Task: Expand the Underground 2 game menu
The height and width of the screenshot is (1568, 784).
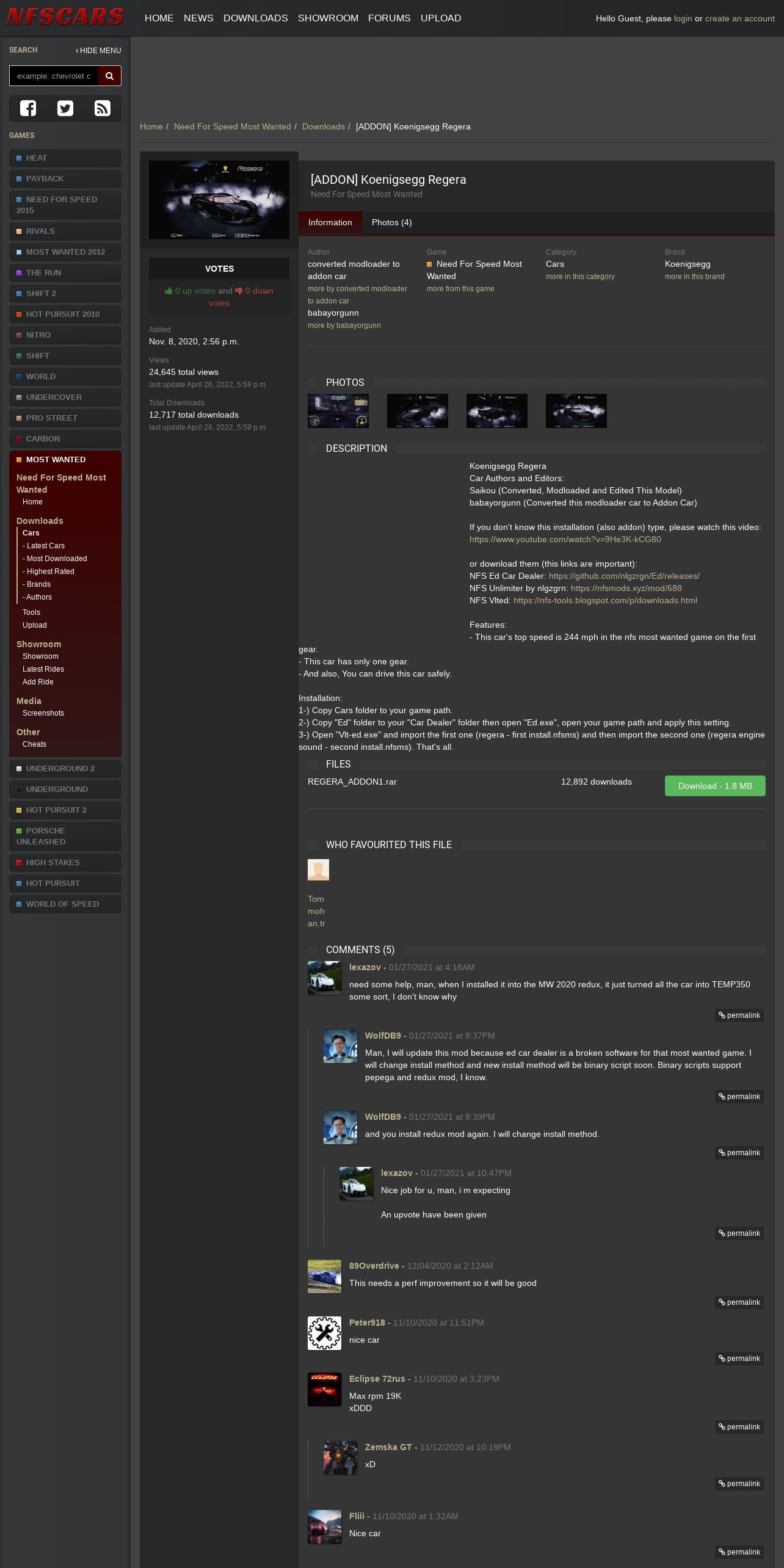Action: (x=65, y=769)
